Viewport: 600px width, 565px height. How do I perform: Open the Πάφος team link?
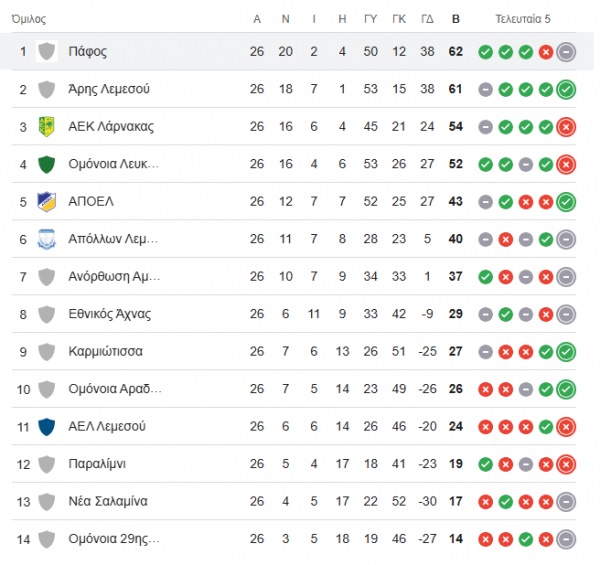click(x=87, y=52)
